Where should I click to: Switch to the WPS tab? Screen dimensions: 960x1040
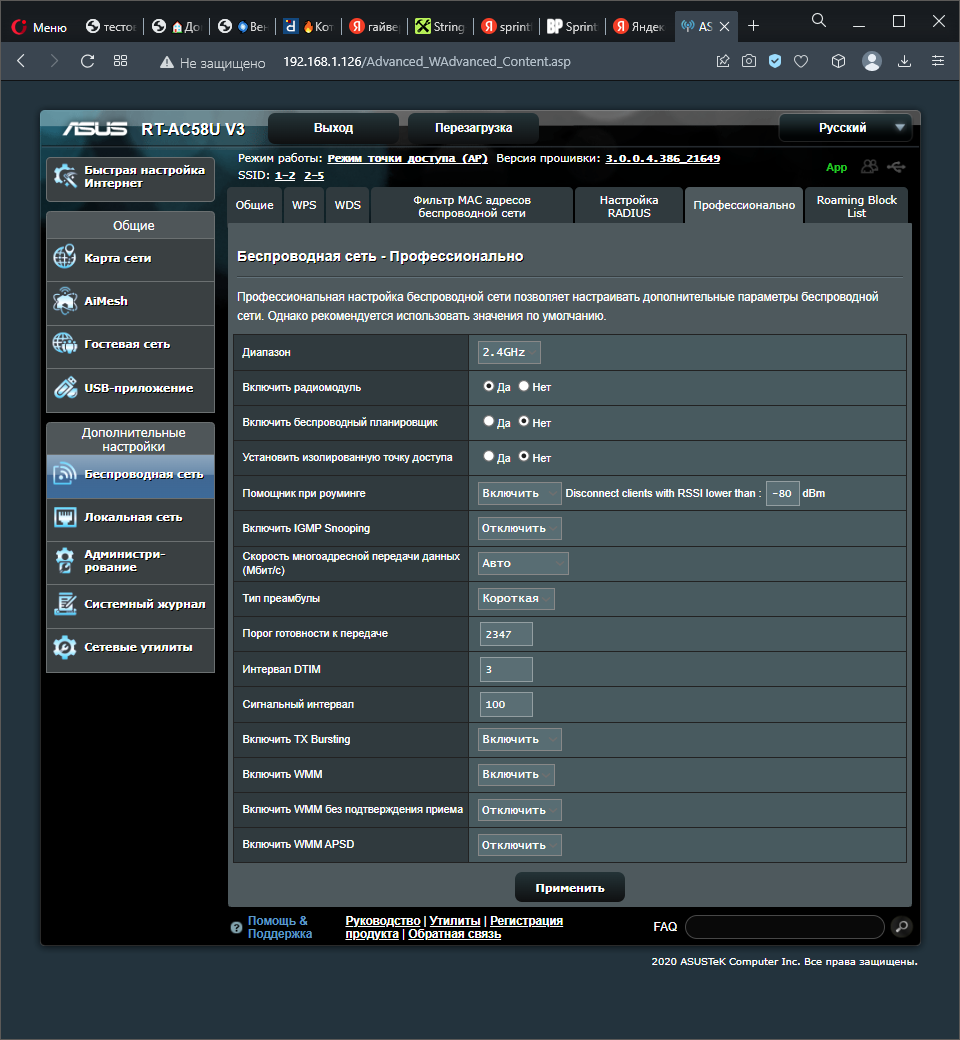click(304, 205)
